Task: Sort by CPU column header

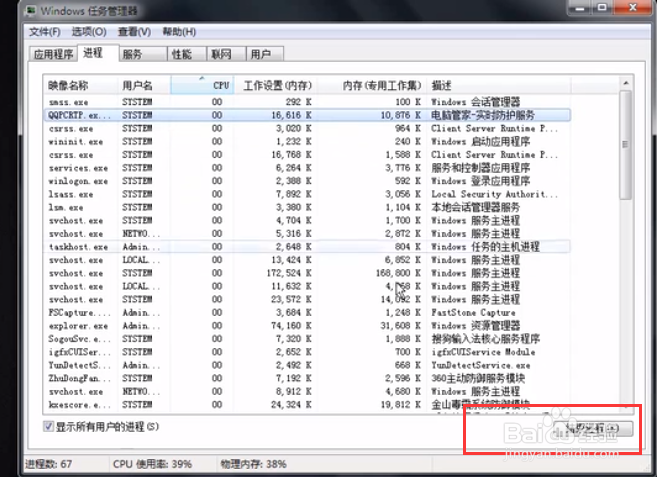Action: point(202,86)
